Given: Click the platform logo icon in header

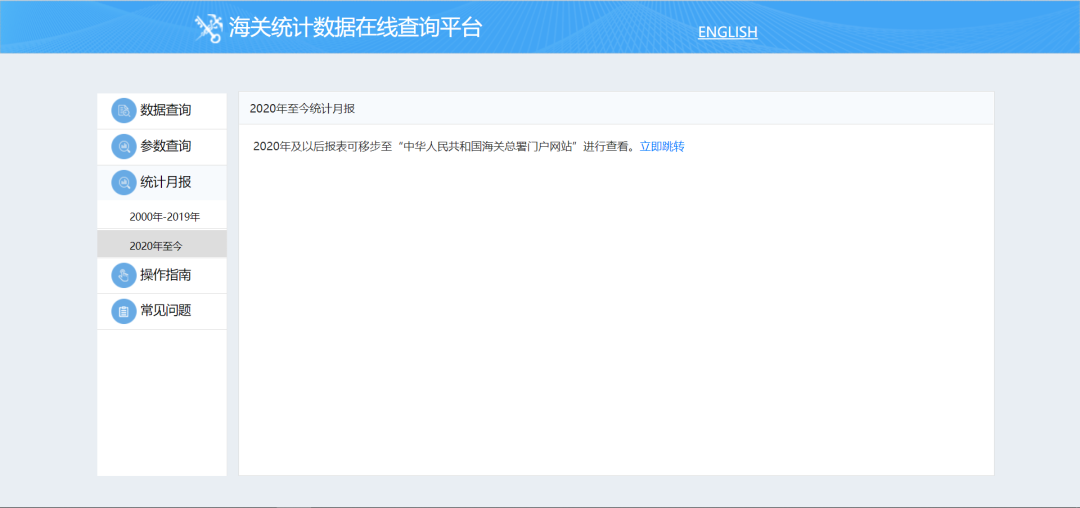Looking at the screenshot, I should (209, 28).
